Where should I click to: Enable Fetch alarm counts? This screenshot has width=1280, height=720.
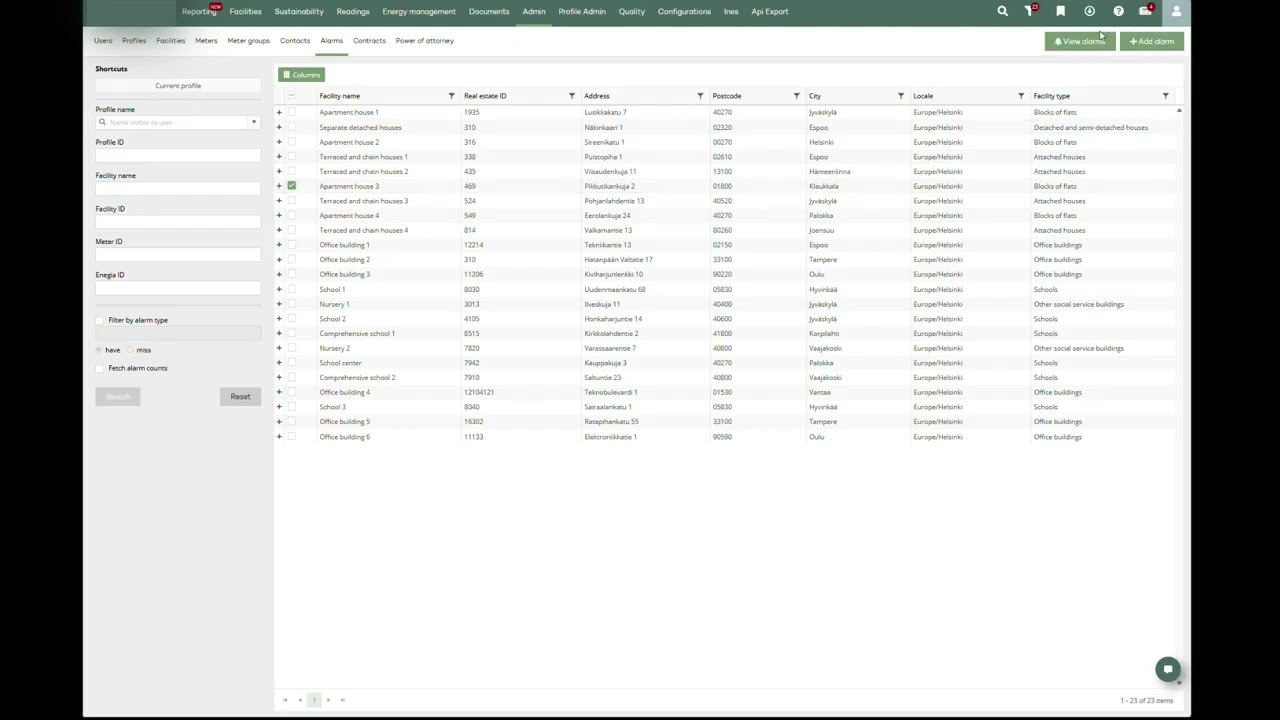(100, 368)
